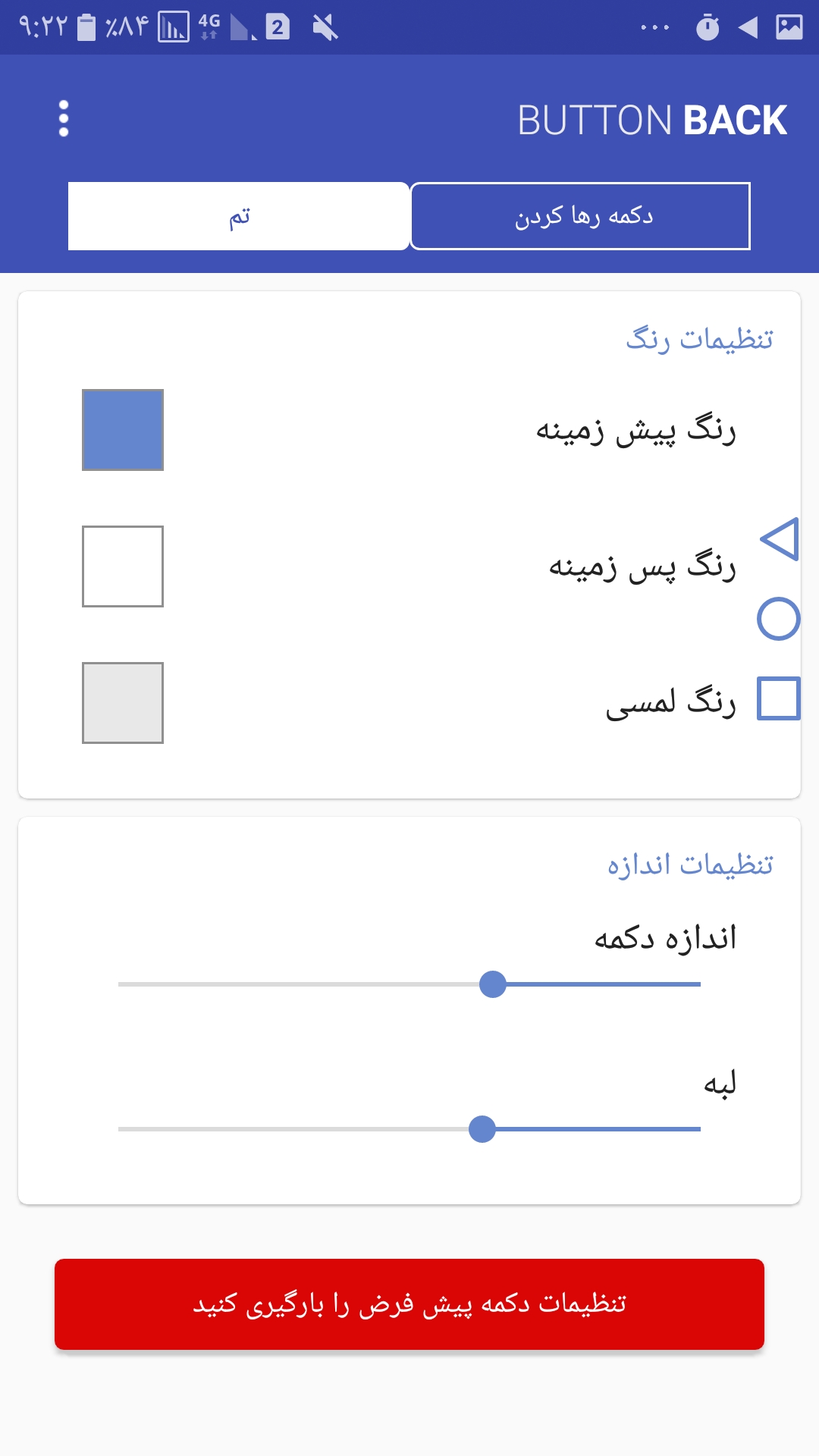Switch to the تم (theme) tab
This screenshot has height=1456, width=819.
click(239, 216)
